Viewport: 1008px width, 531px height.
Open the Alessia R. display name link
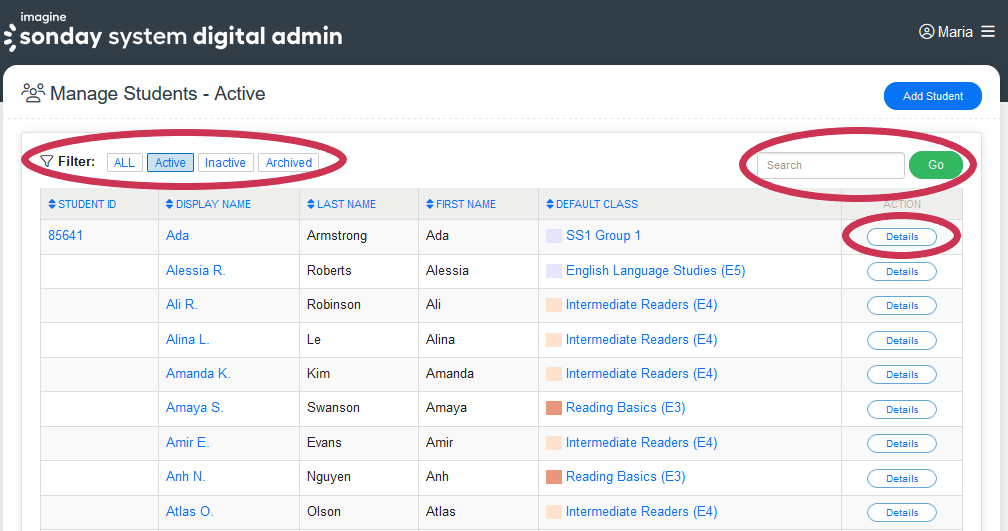pyautogui.click(x=195, y=270)
